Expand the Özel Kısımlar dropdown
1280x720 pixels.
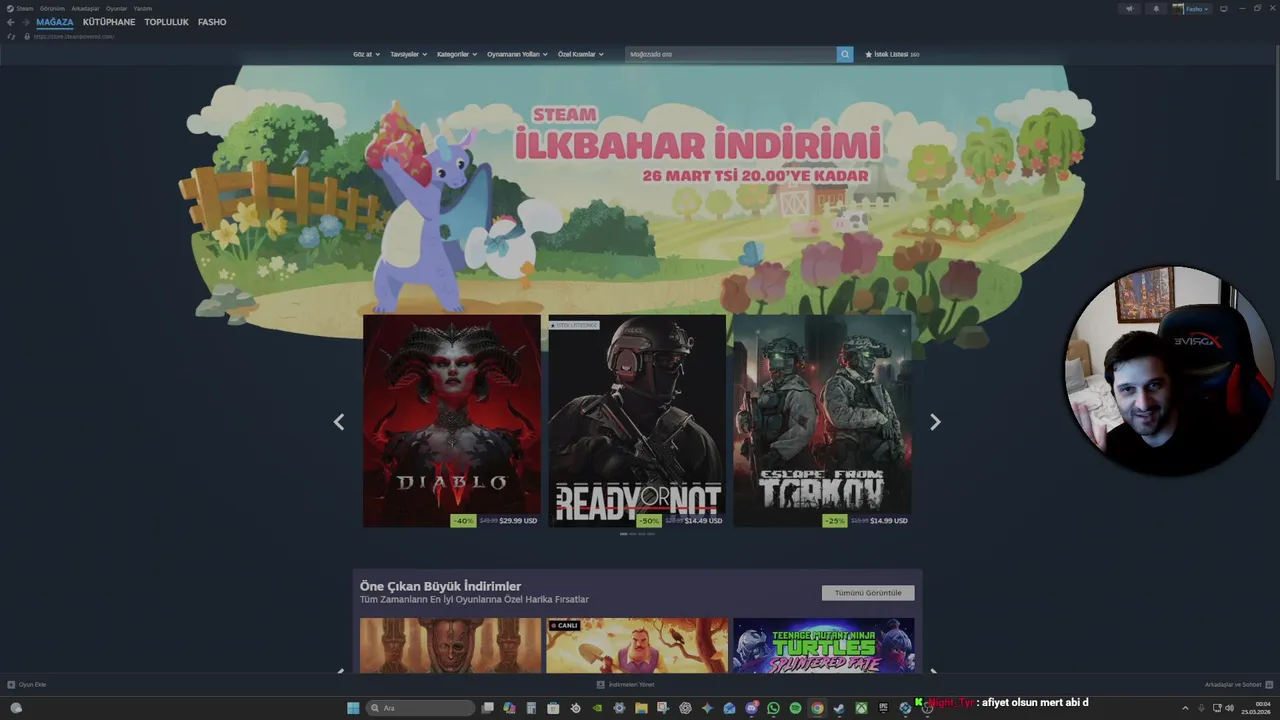point(580,54)
